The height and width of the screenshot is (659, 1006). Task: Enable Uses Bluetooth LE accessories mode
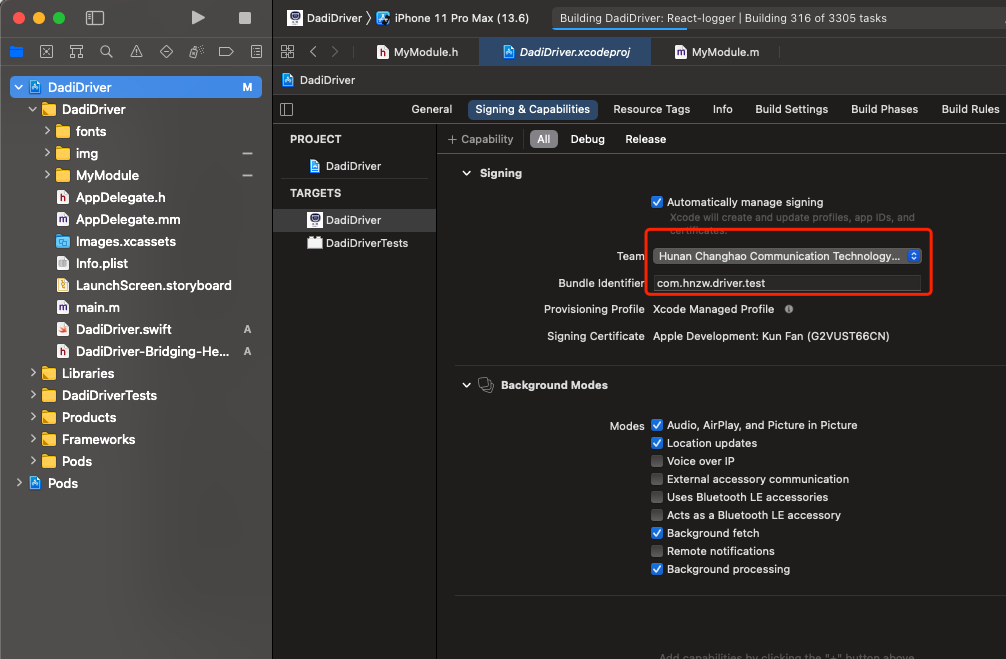pyautogui.click(x=657, y=497)
